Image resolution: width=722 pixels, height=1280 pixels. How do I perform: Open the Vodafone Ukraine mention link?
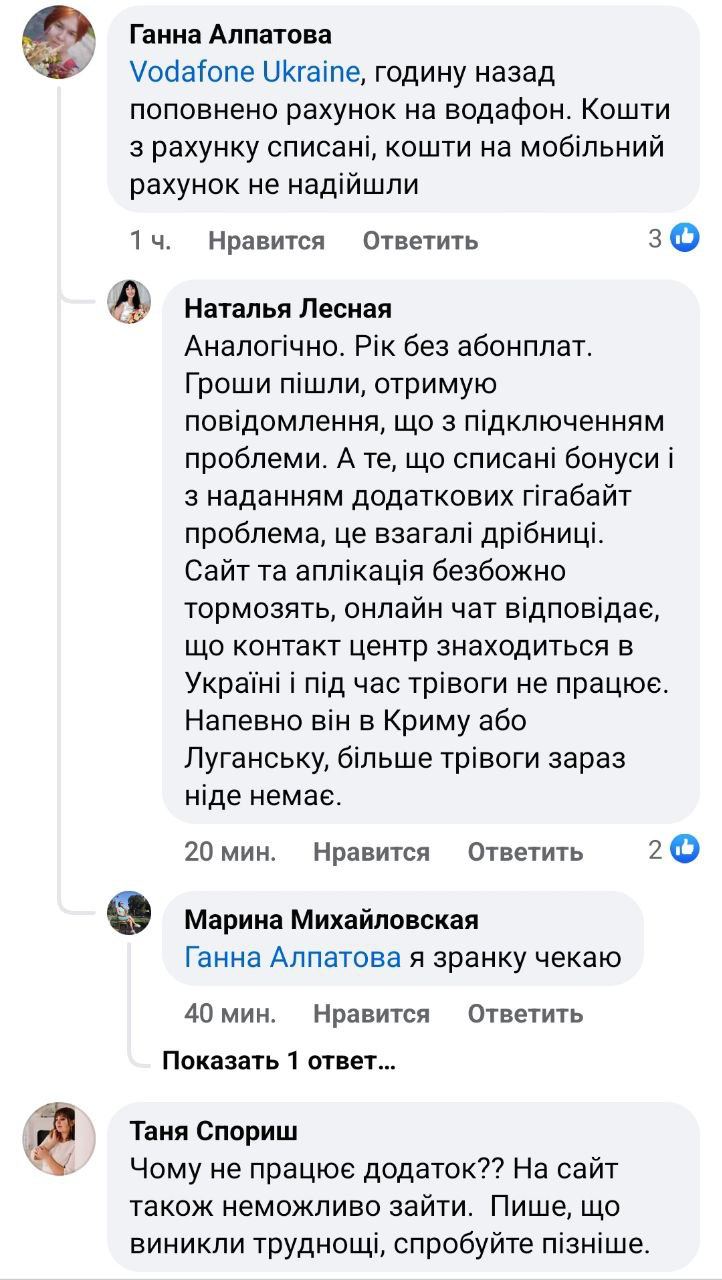244,72
